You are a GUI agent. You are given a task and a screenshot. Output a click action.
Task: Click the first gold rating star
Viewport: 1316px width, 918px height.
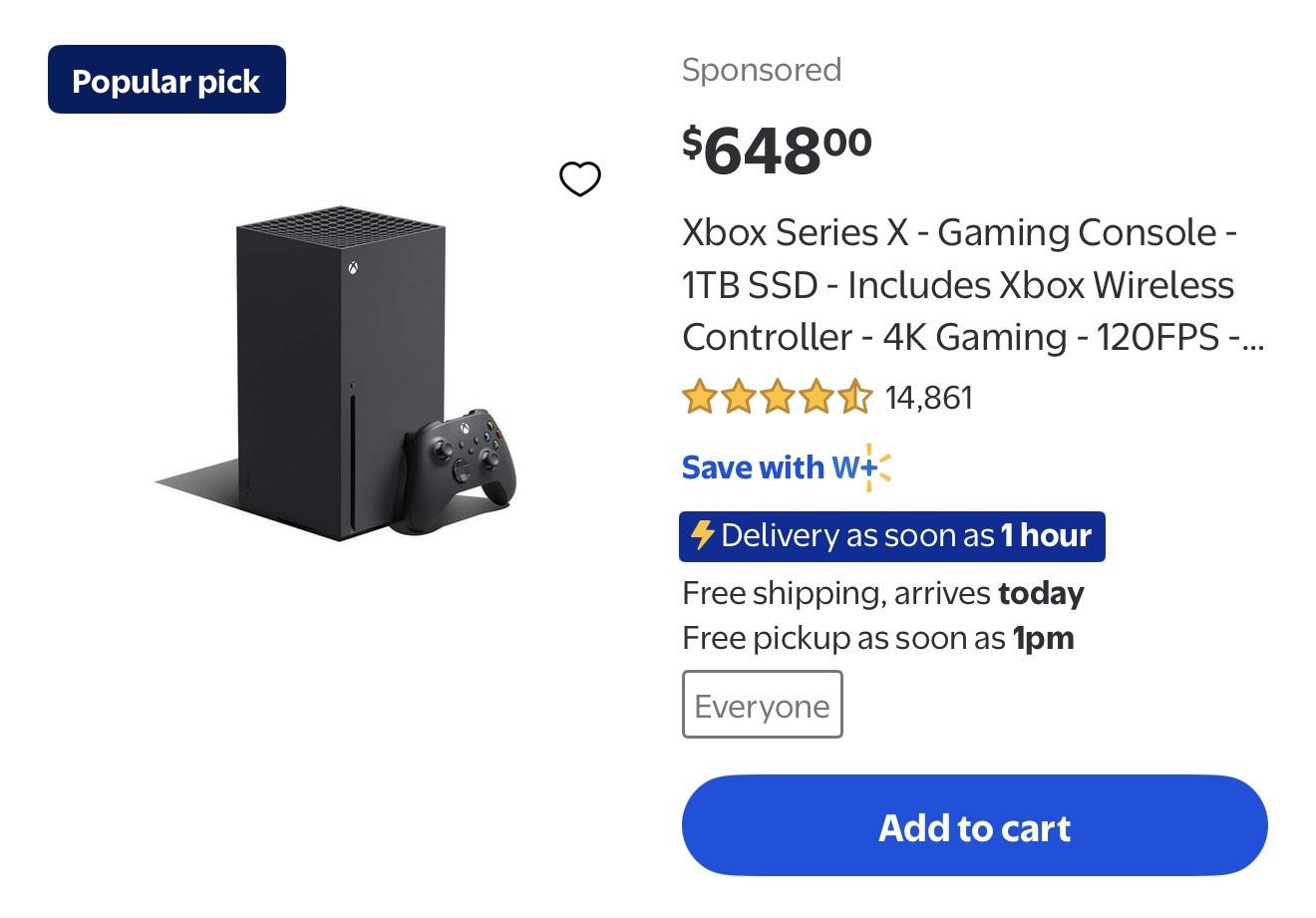click(x=700, y=398)
